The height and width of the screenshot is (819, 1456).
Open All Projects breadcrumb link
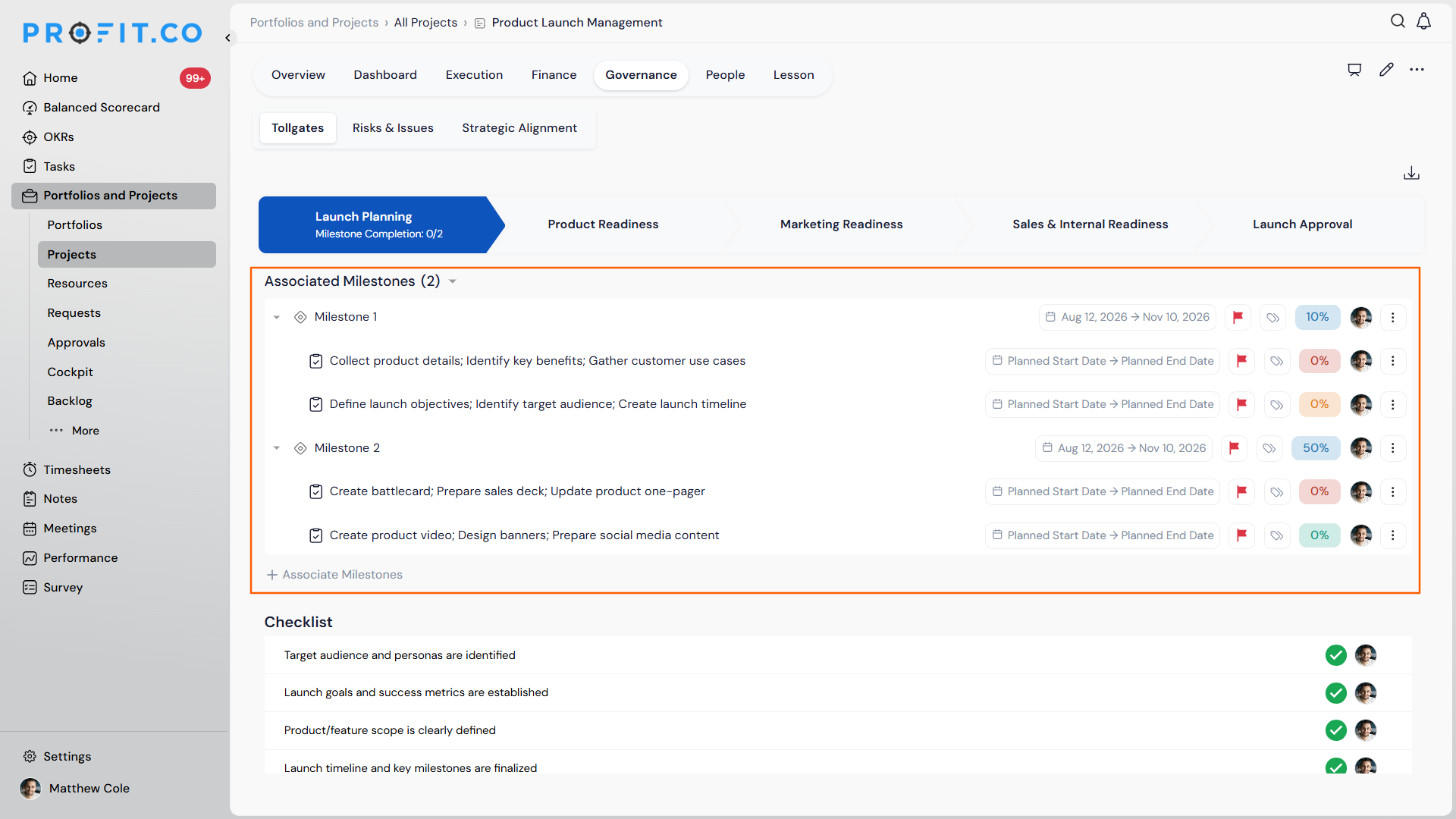pos(425,23)
